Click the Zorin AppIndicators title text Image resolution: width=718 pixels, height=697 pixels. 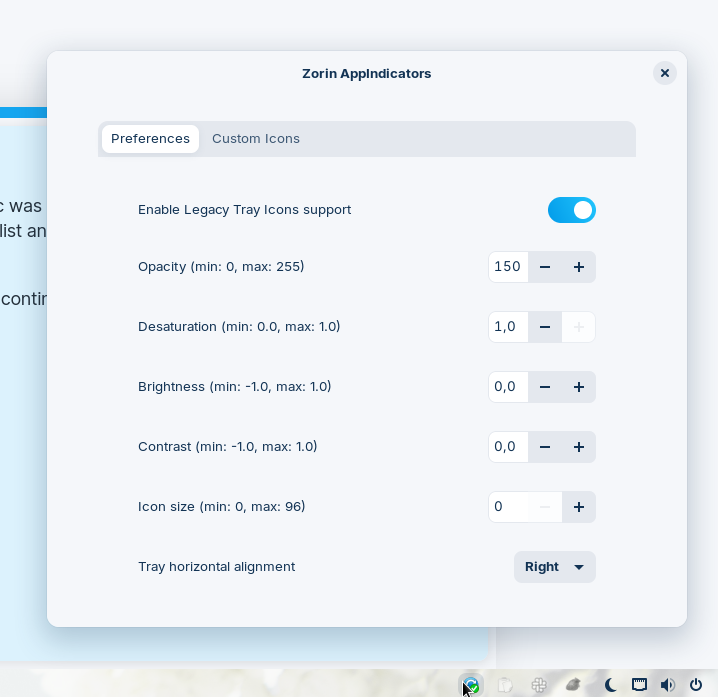click(366, 74)
